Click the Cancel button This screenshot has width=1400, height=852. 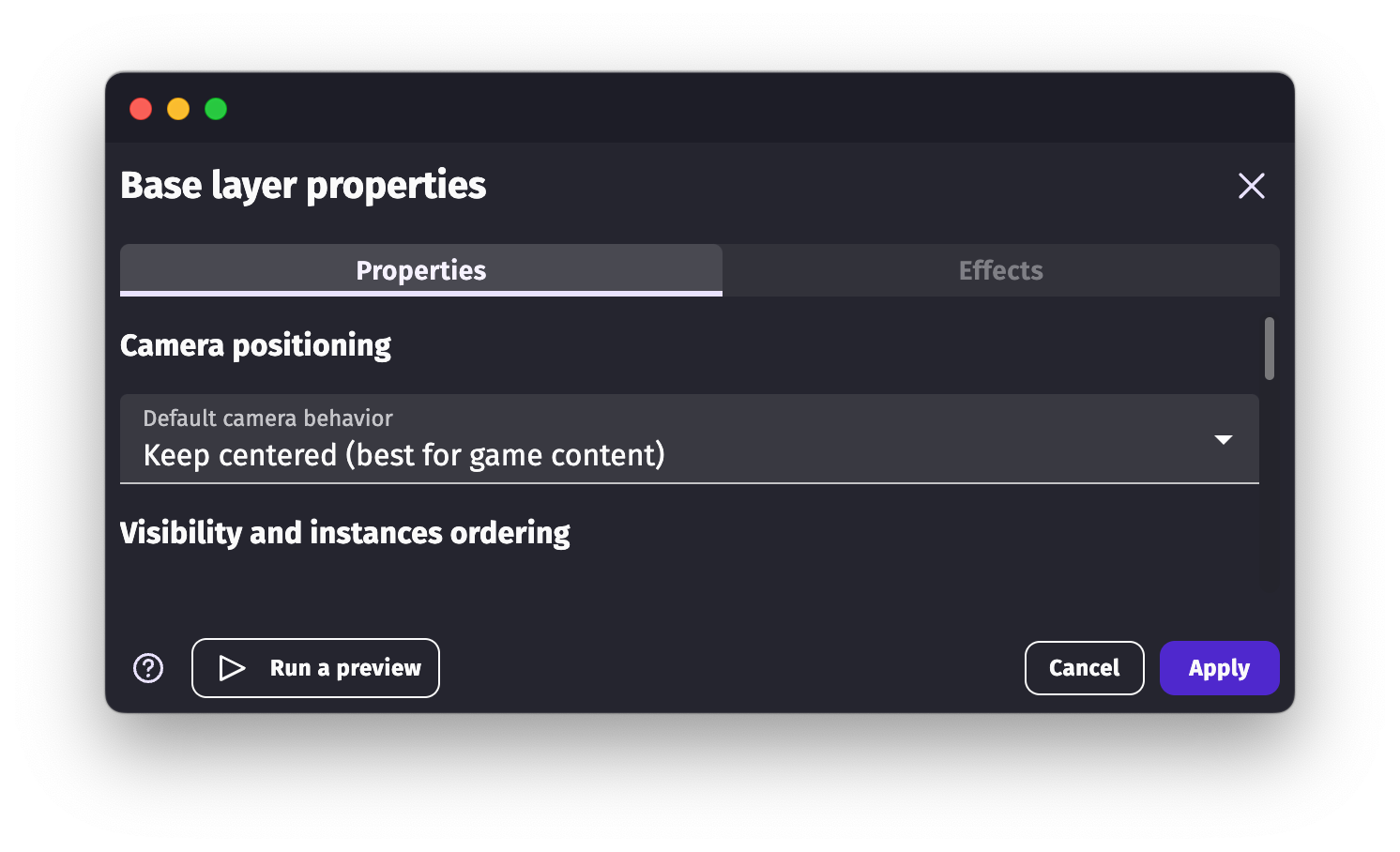tap(1084, 668)
